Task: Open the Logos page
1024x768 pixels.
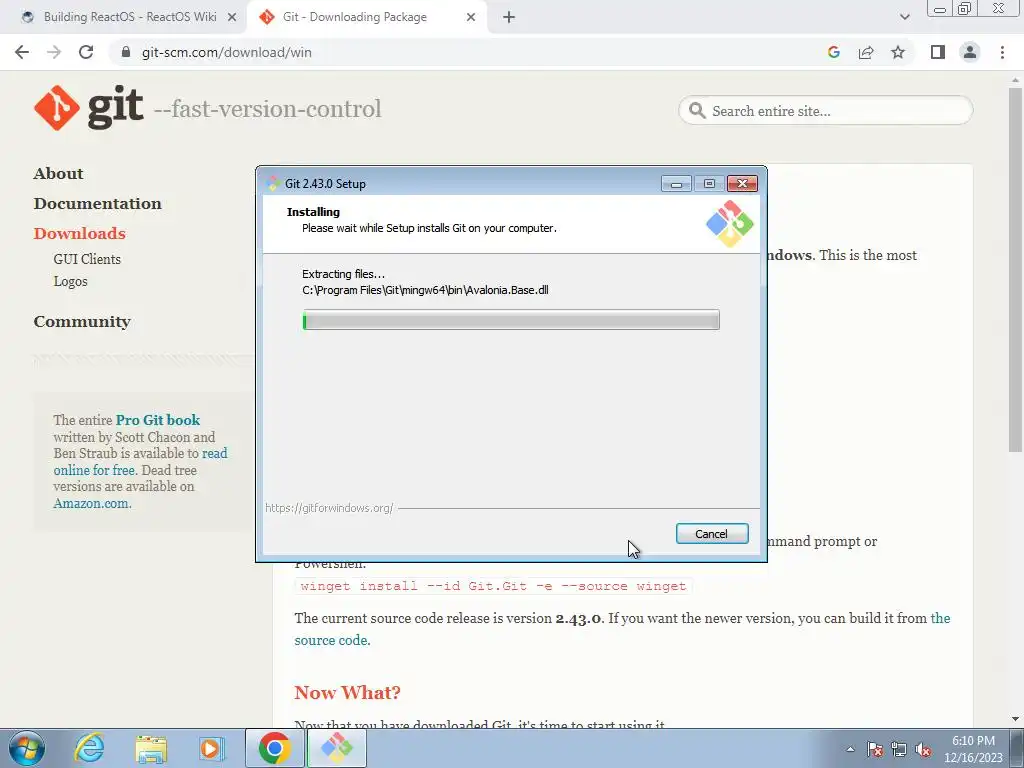Action: [71, 281]
